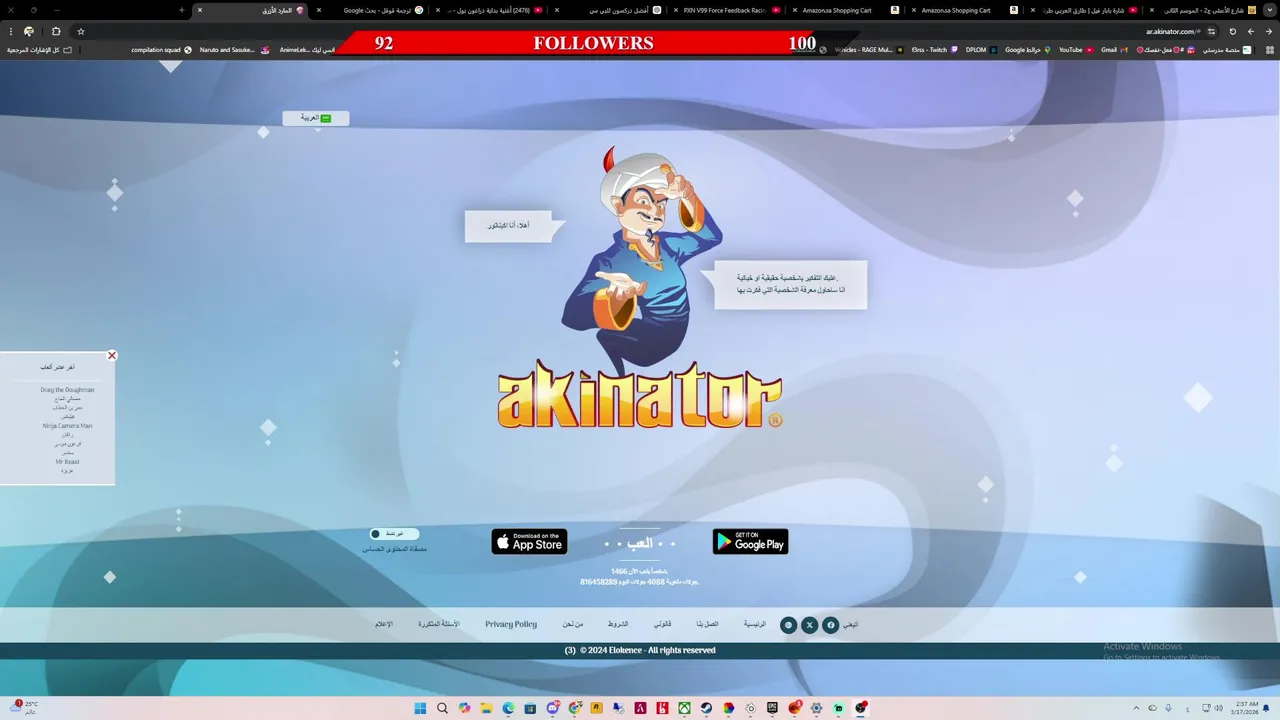1280x720 pixels.
Task: Select Ninja Camera Man in last played list
Action: pos(67,426)
